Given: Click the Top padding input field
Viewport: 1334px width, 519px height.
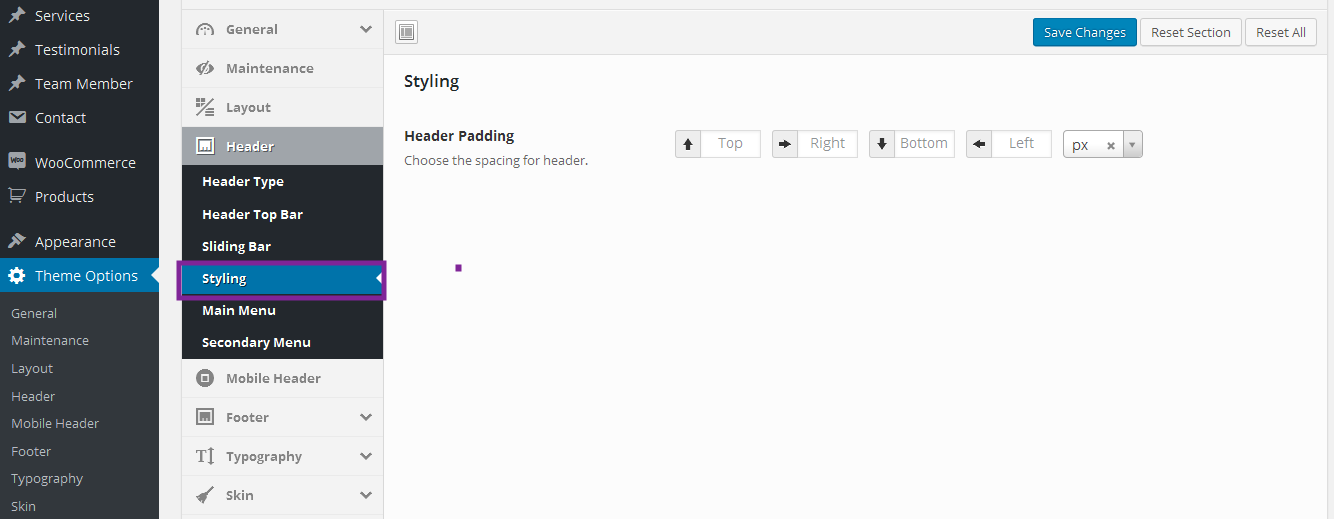Looking at the screenshot, I should coord(730,144).
